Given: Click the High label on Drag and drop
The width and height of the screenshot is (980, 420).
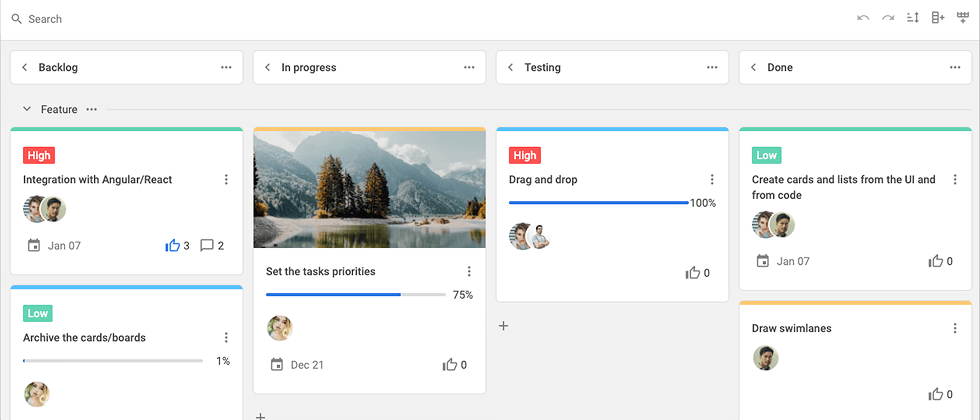Looking at the screenshot, I should [x=524, y=155].
